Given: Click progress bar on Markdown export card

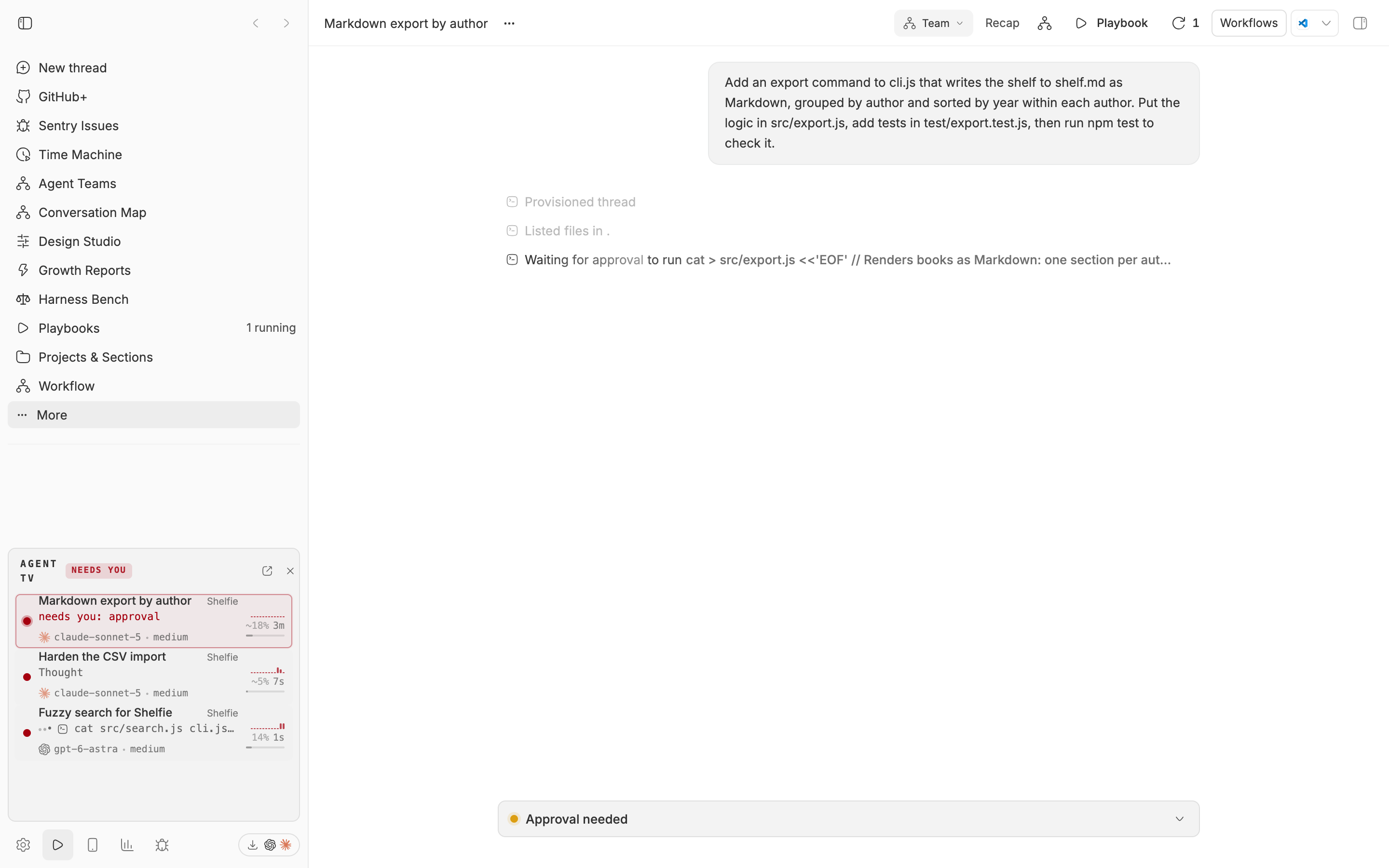Looking at the screenshot, I should (x=265, y=636).
